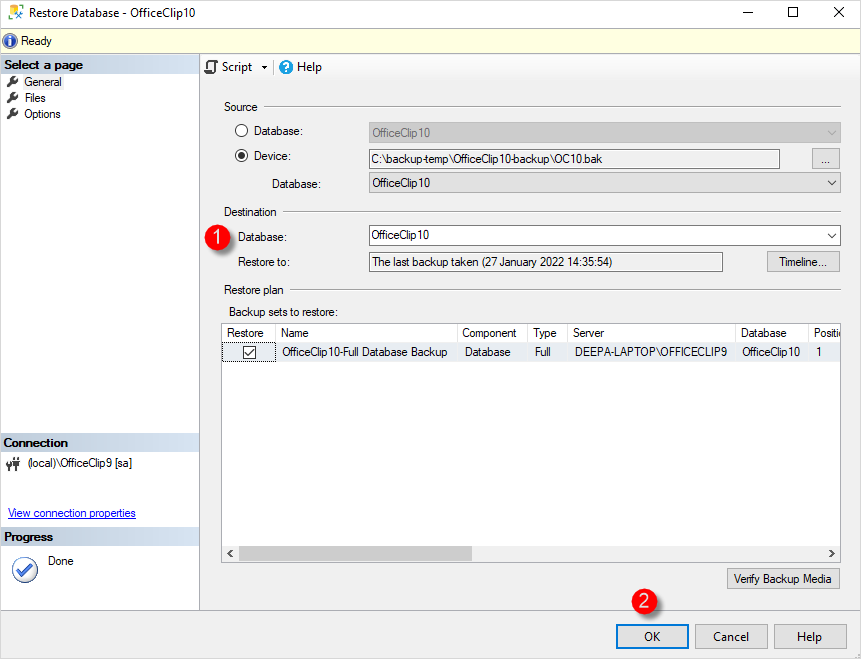Image resolution: width=861 pixels, height=659 pixels.
Task: Click the Restore to text field
Action: click(x=545, y=262)
